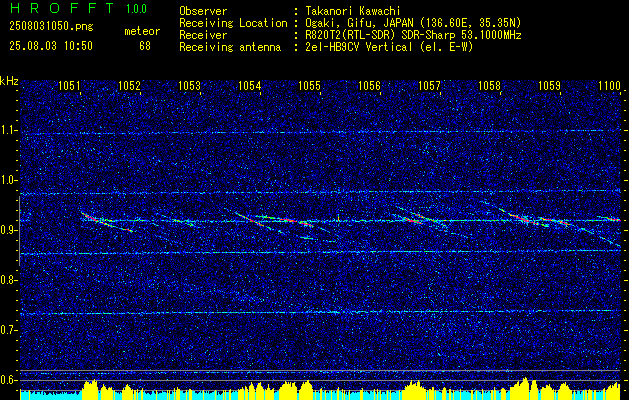The width and height of the screenshot is (629, 400).
Task: Click the yellow signal peak below 1058
Action: [525, 388]
